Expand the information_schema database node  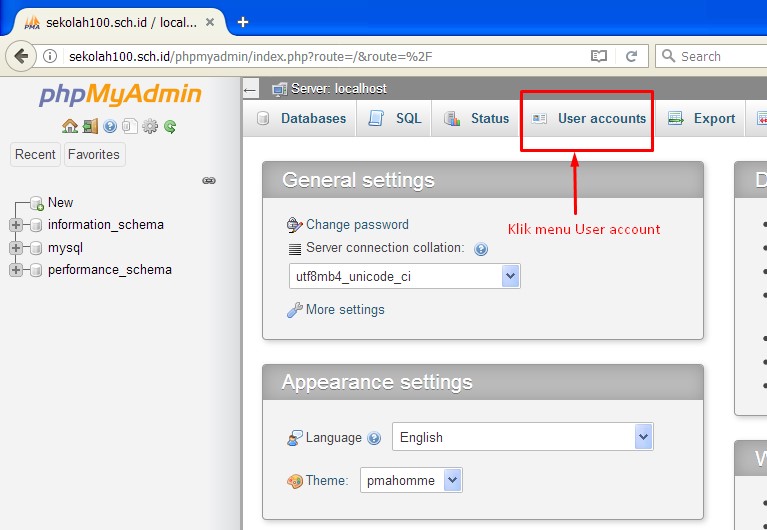coord(16,225)
